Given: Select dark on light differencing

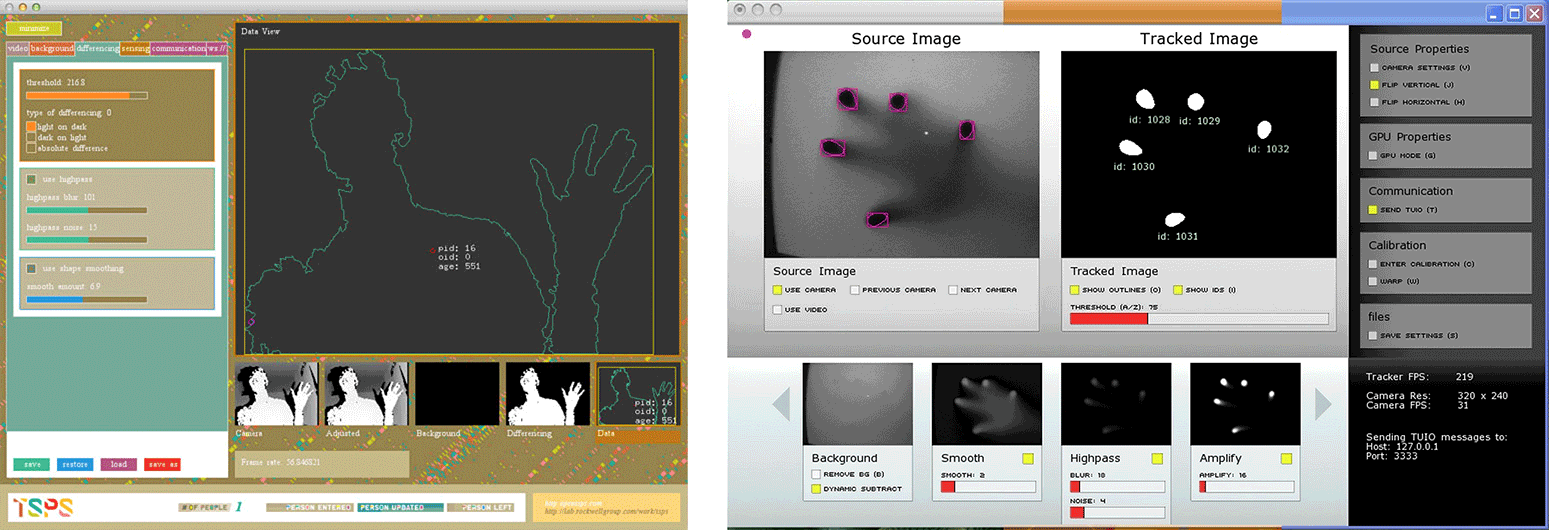Looking at the screenshot, I should (x=31, y=137).
